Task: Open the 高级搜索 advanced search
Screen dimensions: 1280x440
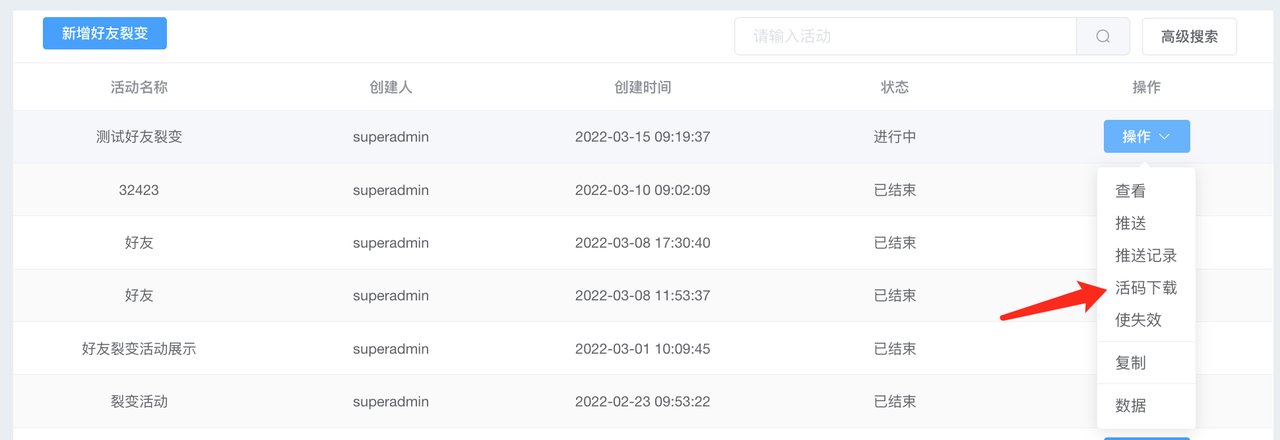Action: [x=1189, y=36]
